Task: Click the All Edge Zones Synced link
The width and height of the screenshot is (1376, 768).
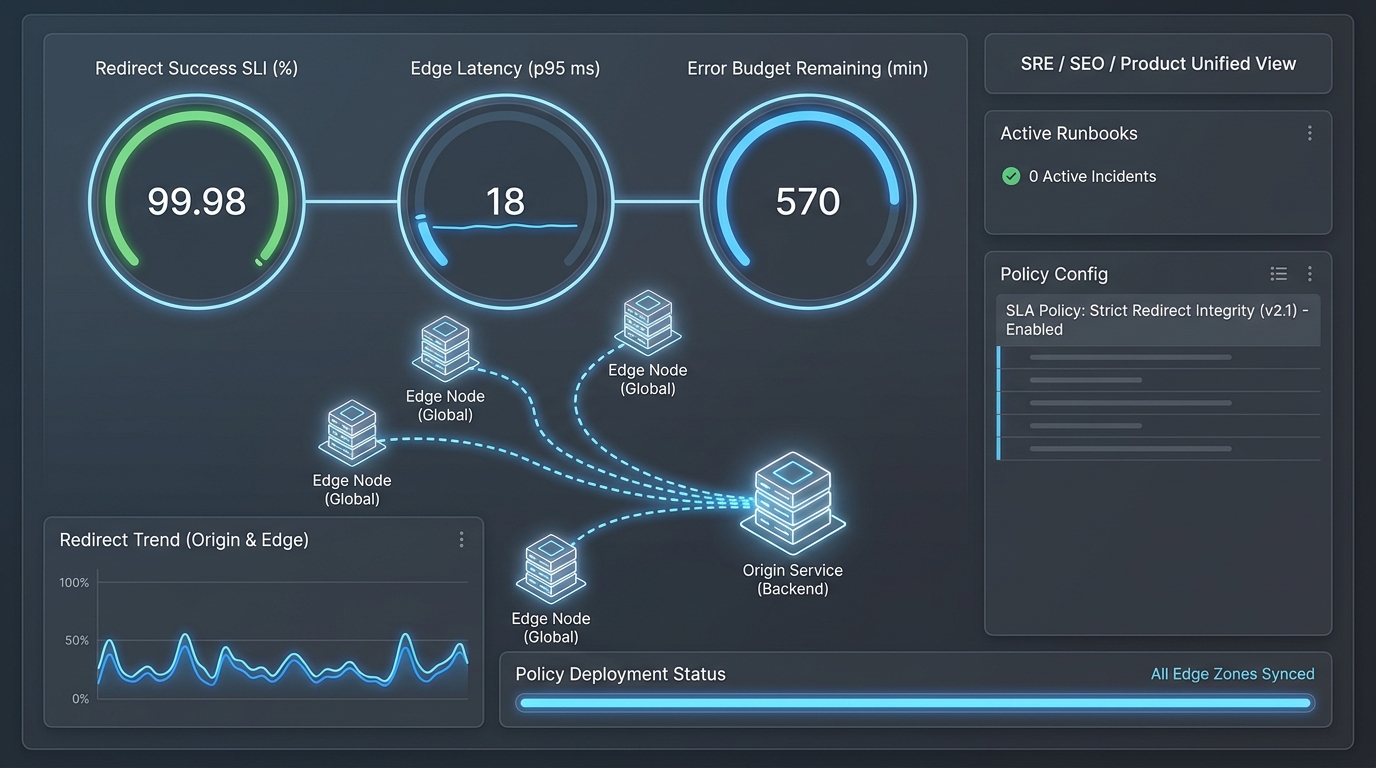Action: [1232, 674]
